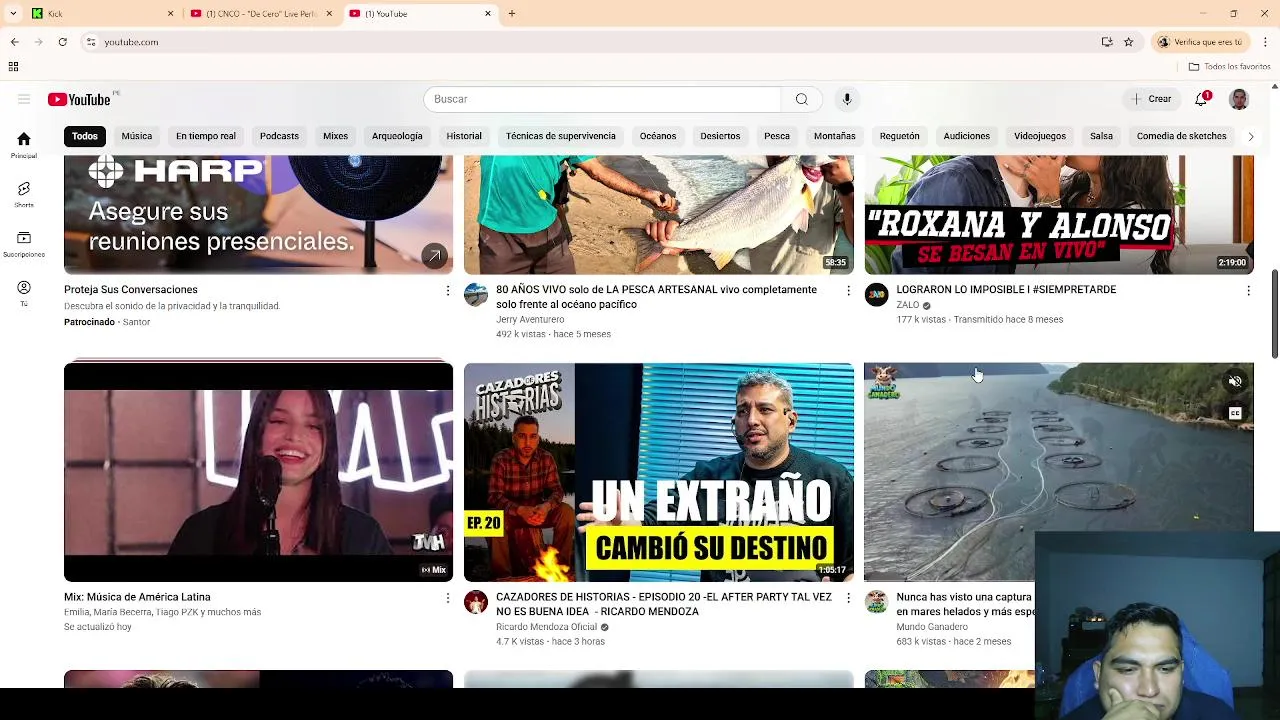Open CAZADORES DE HISTORIAS episode 20 title
Screen dimensions: 1280x720
[x=664, y=604]
